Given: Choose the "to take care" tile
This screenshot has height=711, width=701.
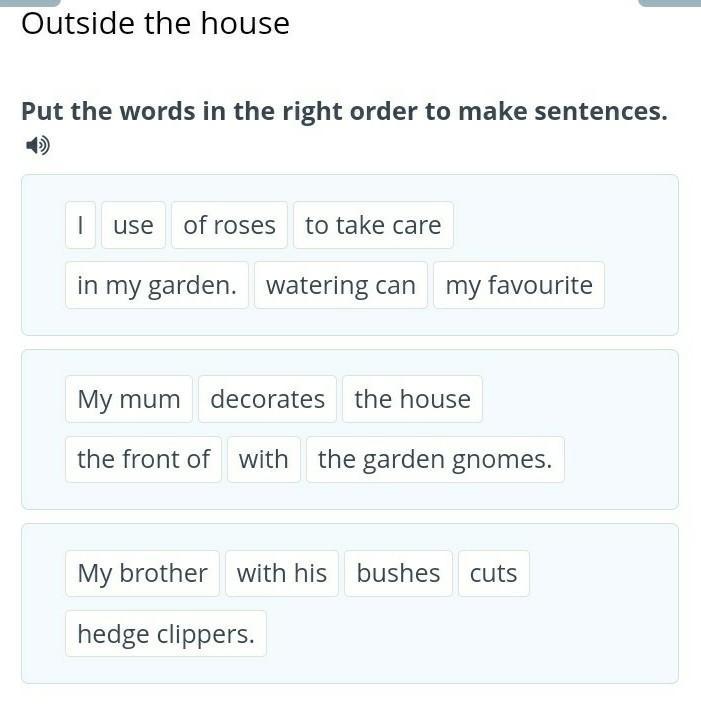Looking at the screenshot, I should 373,225.
